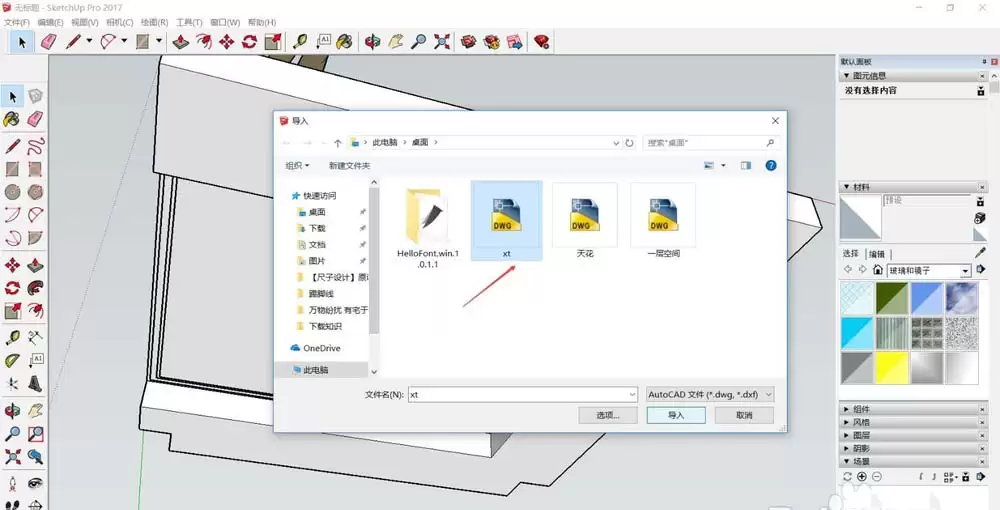Pick the Push/Pull tool in top toolbar
This screenshot has height=510, width=1000.
click(180, 42)
